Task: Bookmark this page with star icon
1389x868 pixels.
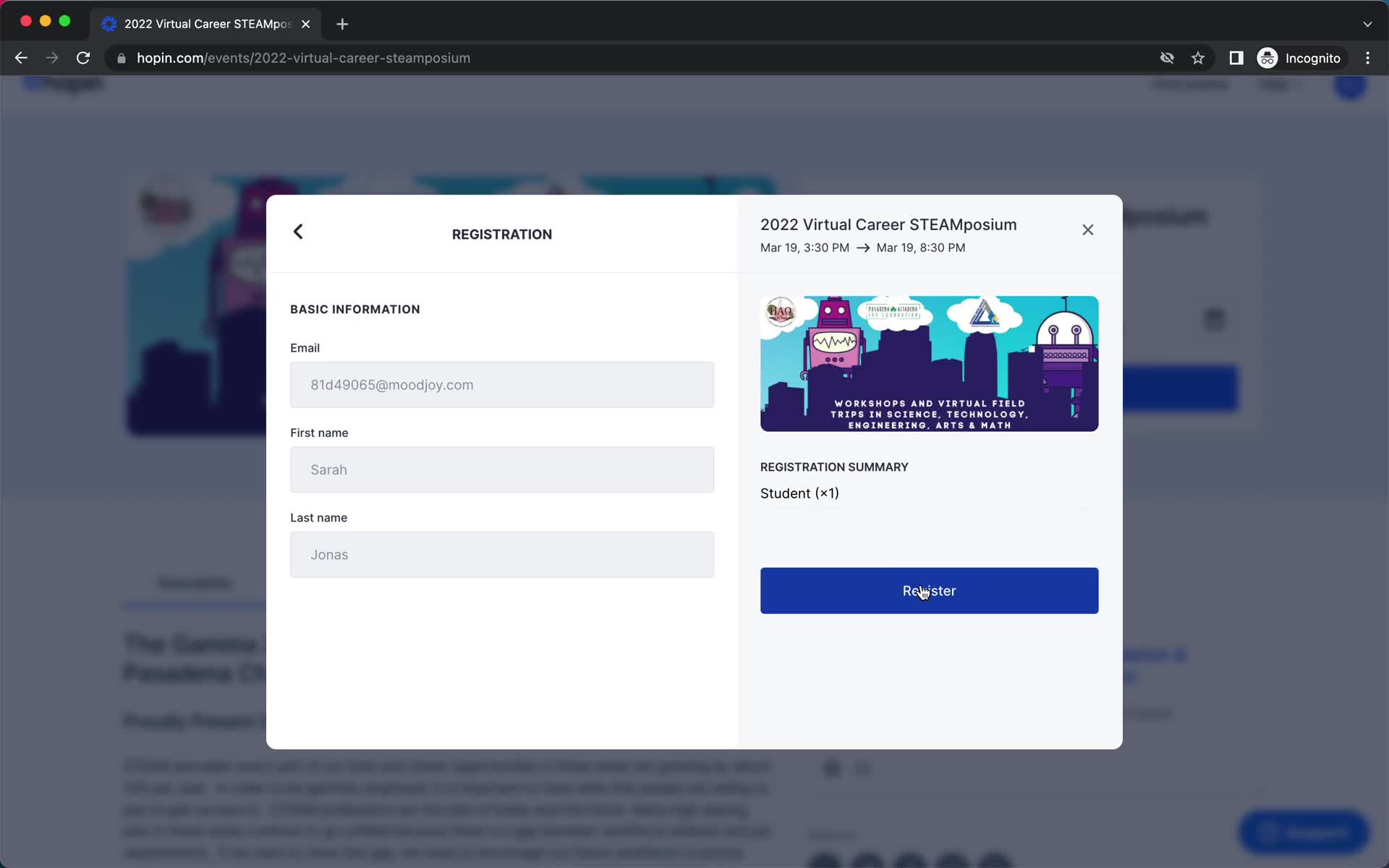Action: (1198, 58)
